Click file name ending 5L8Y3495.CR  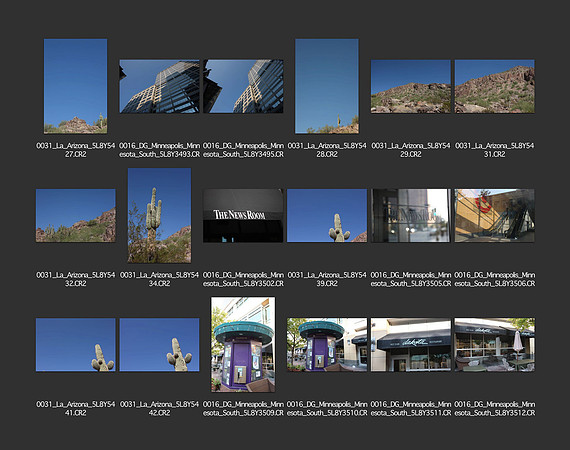click(x=243, y=150)
